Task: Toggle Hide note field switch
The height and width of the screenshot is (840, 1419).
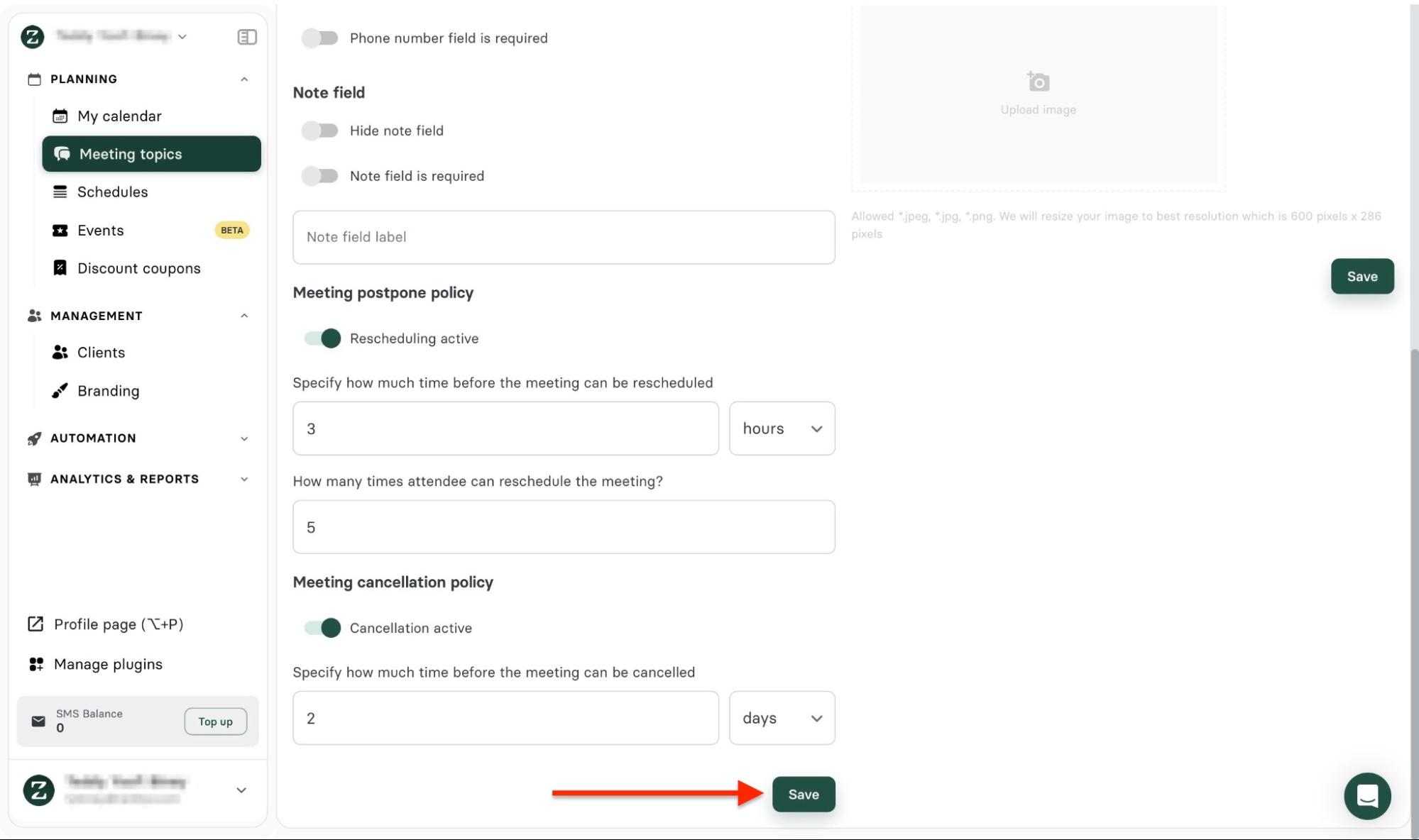Action: (x=320, y=131)
